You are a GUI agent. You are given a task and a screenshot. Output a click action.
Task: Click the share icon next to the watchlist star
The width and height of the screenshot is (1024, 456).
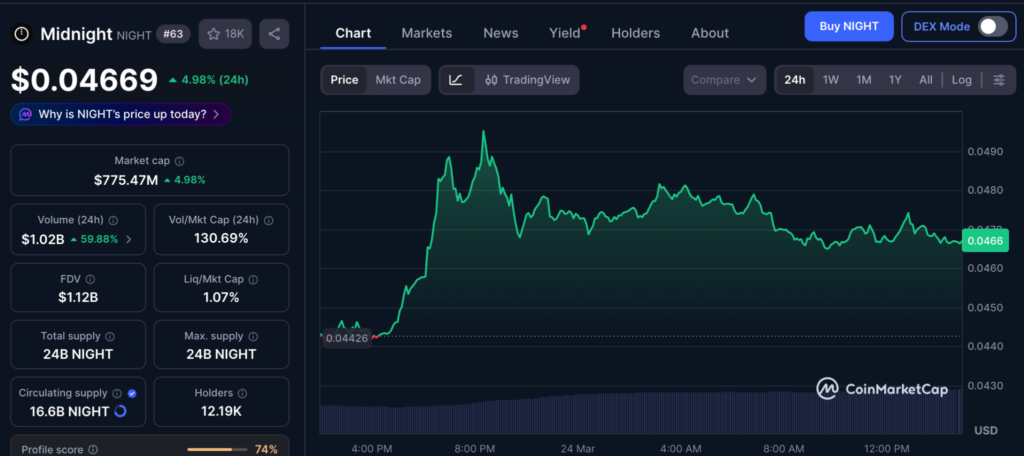[274, 34]
